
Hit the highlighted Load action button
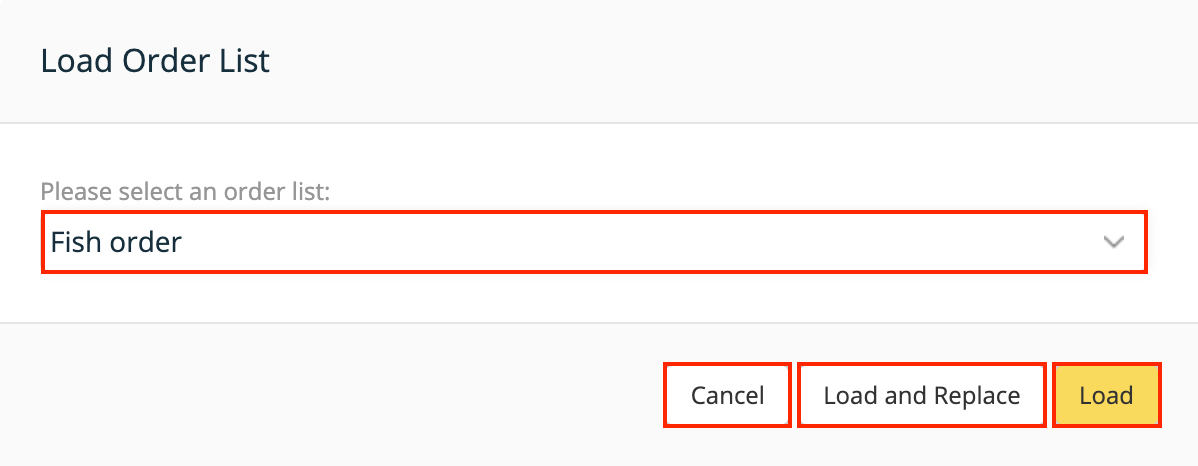pos(1106,395)
